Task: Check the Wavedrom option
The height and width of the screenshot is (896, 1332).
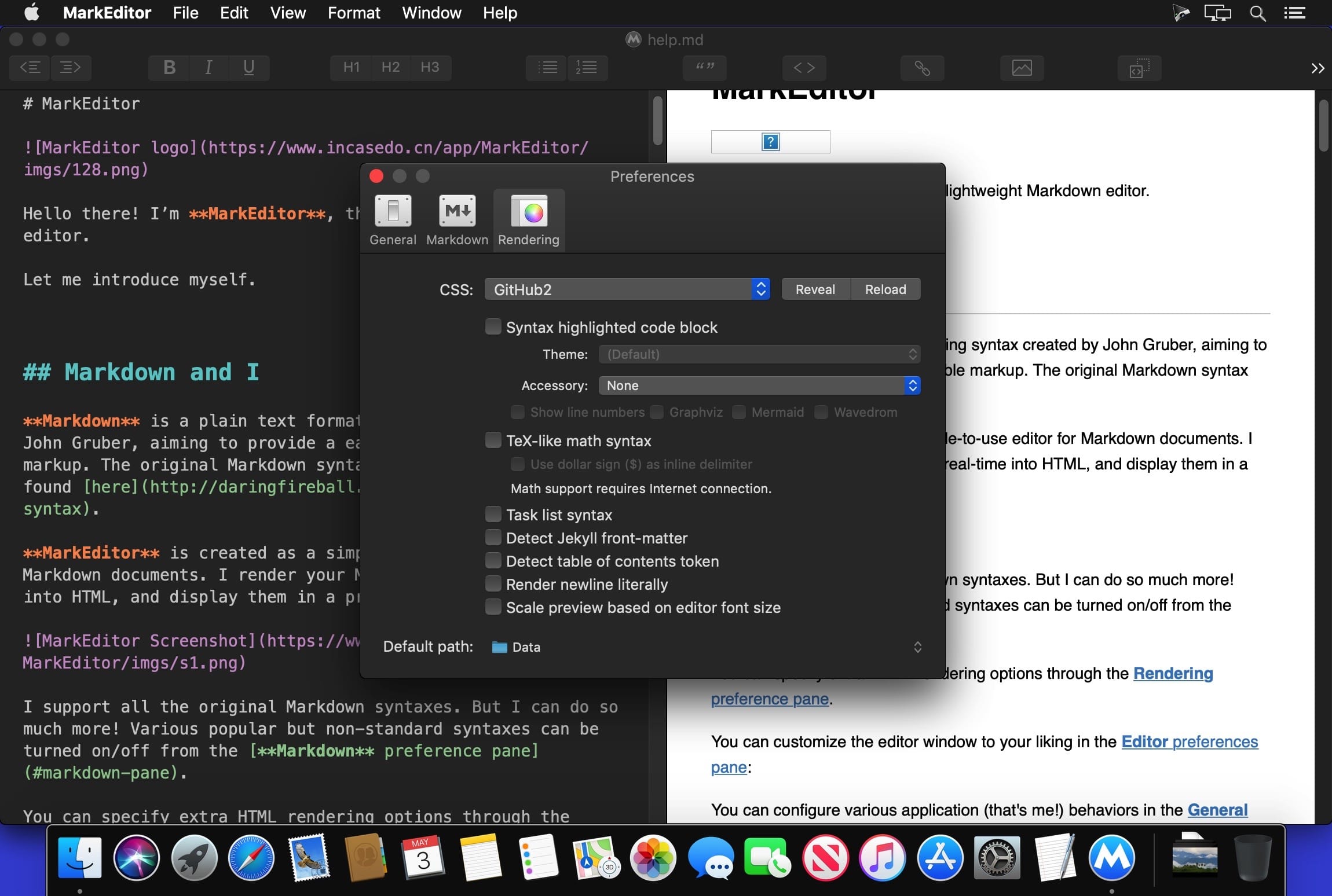Action: click(x=821, y=412)
